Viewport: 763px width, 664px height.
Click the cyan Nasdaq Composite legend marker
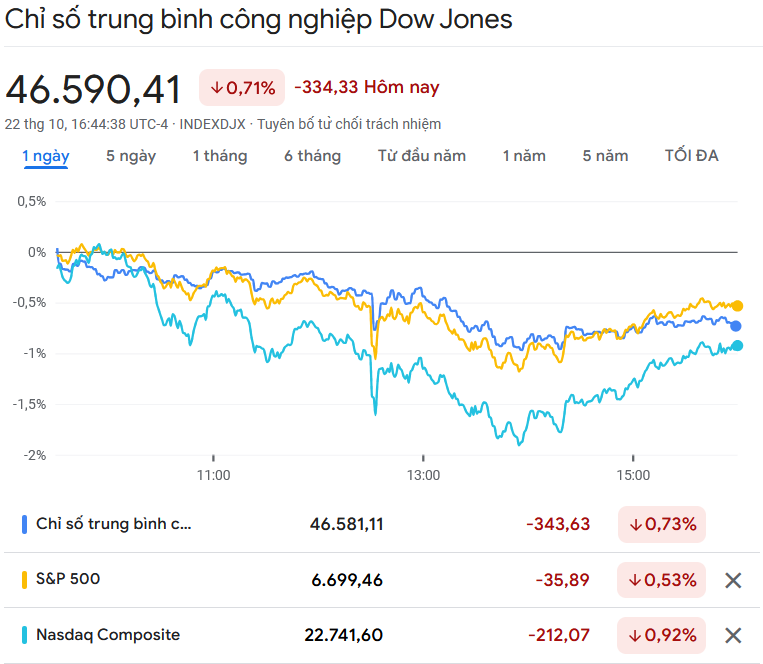(x=24, y=635)
